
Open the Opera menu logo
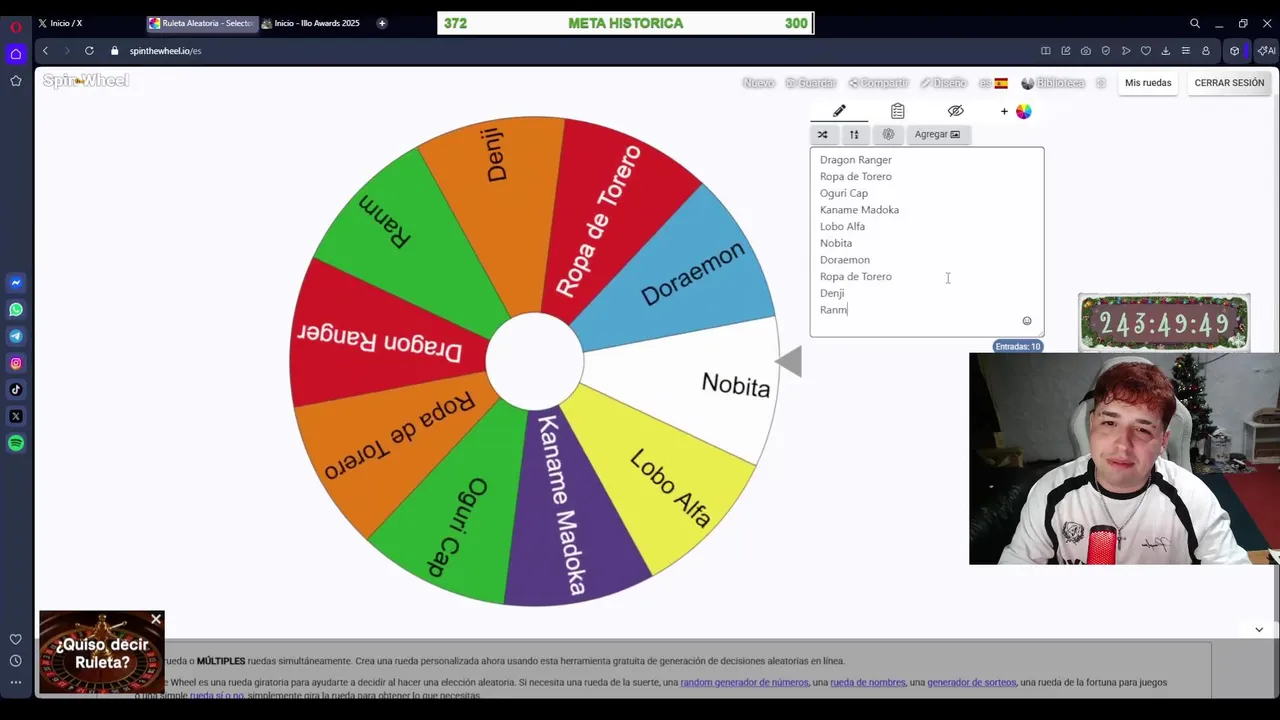coord(16,27)
